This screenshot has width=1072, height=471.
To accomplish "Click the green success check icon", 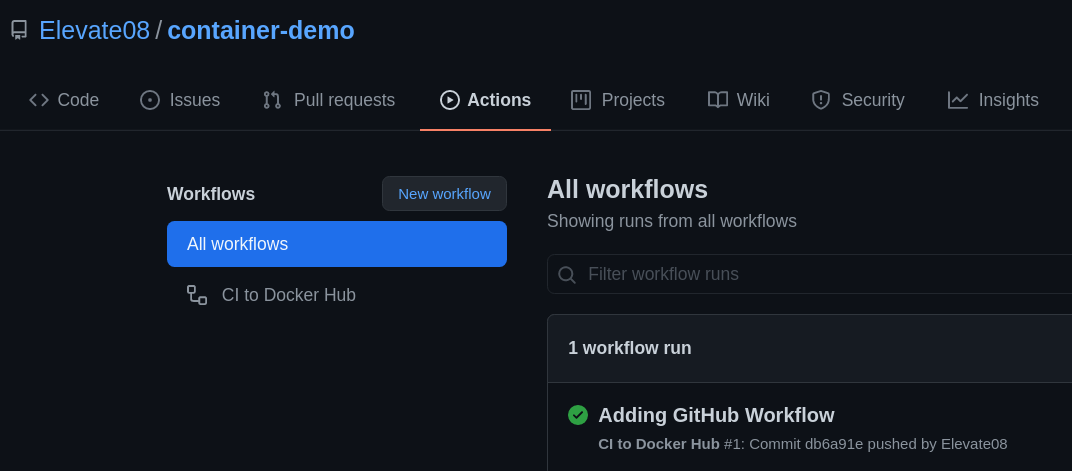I will [x=578, y=415].
